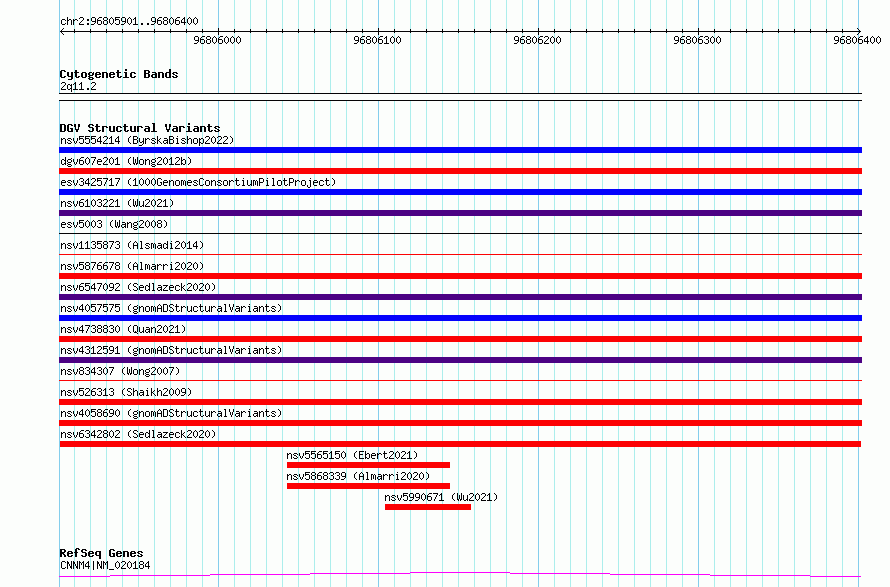Click the right arrow end of the ruler

point(859,32)
